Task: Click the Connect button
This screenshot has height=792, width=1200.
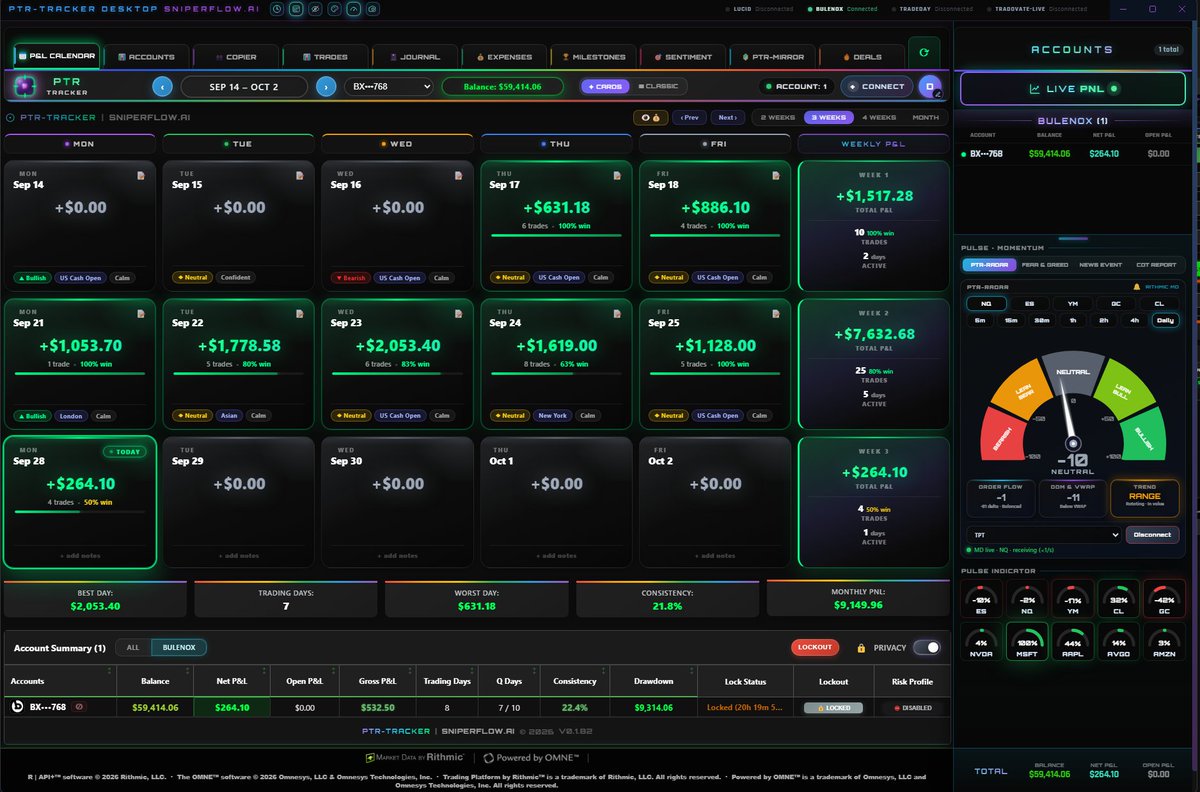Action: tap(876, 87)
